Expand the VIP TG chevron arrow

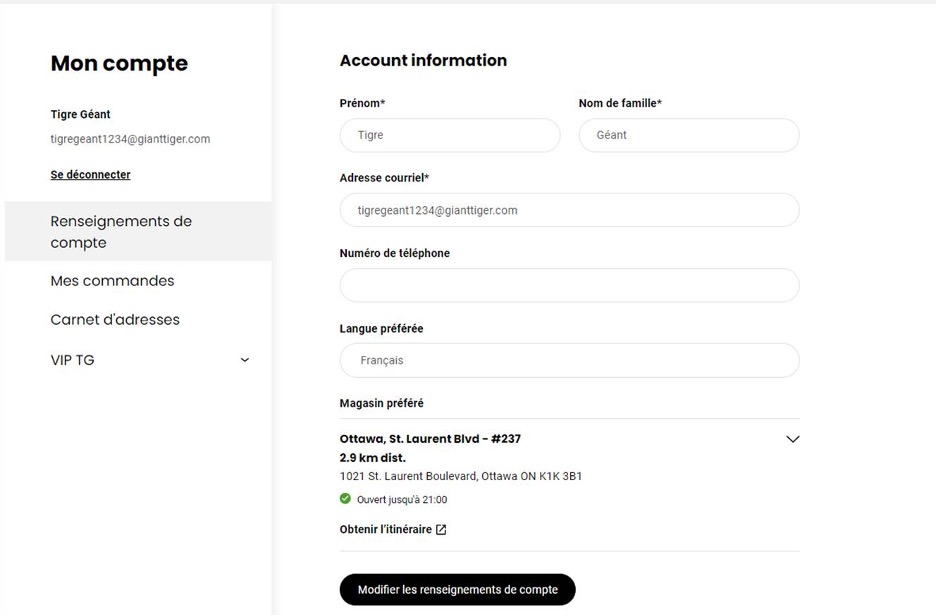245,360
